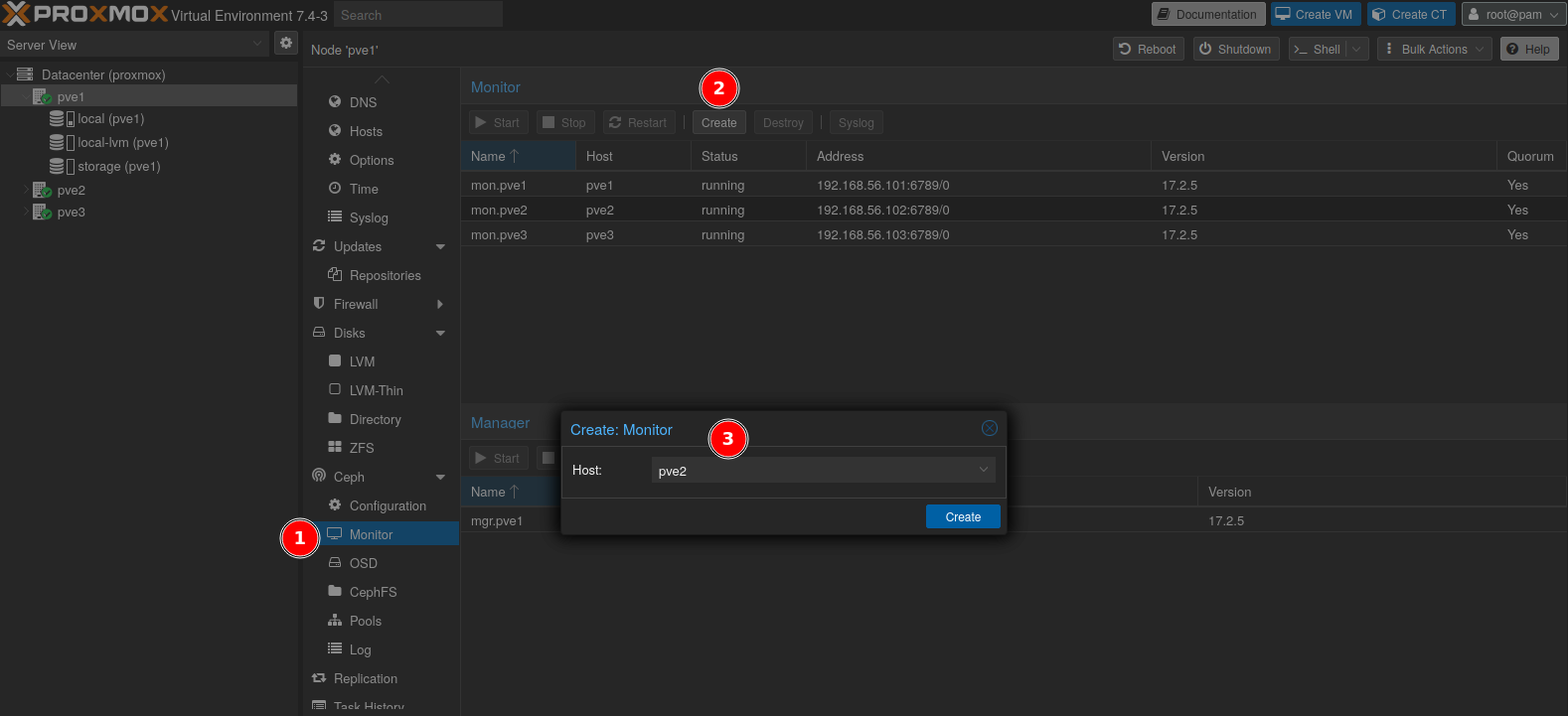The width and height of the screenshot is (1568, 716).
Task: Open the Shell console
Action: pos(1318,49)
